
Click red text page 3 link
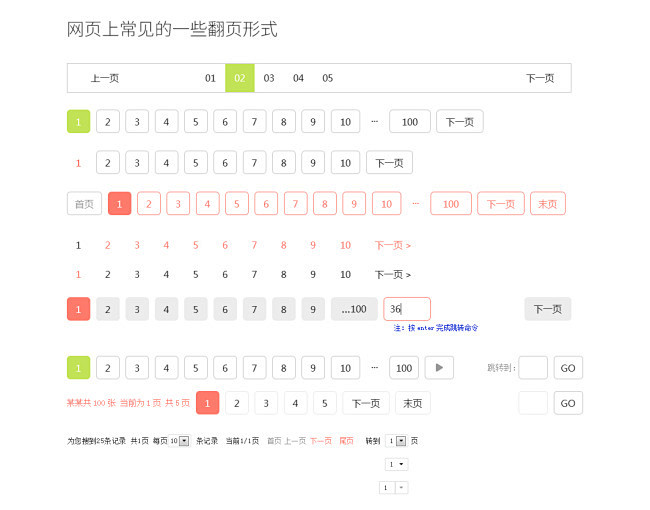point(137,245)
